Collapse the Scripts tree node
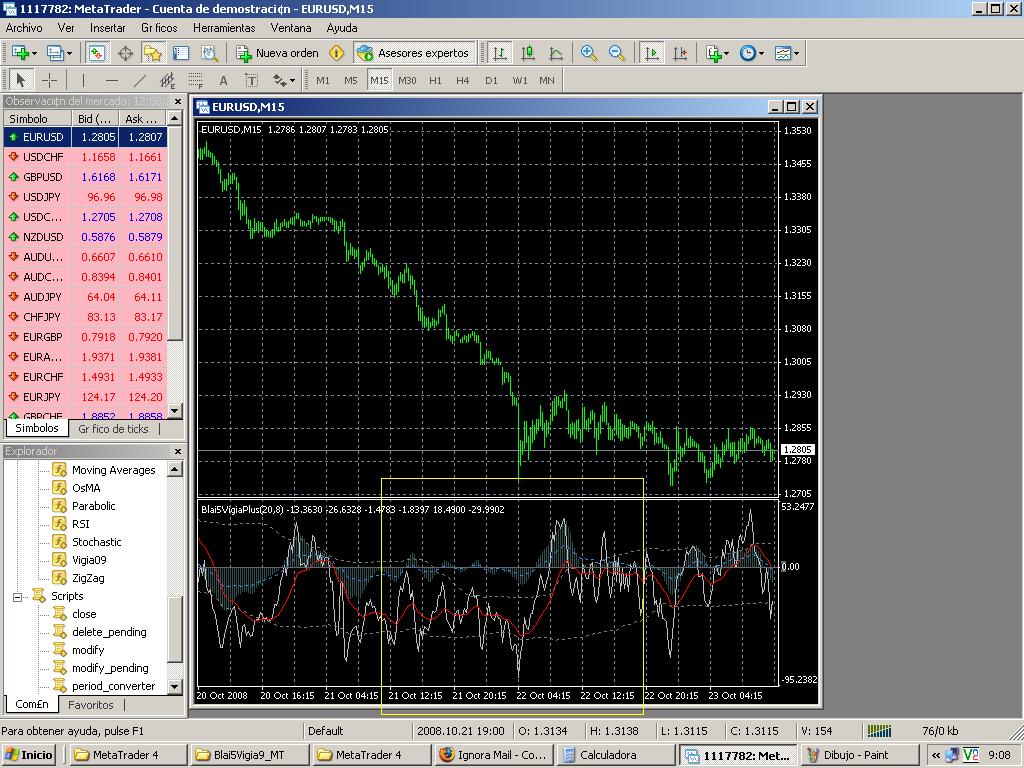The height and width of the screenshot is (768, 1024). 18,596
